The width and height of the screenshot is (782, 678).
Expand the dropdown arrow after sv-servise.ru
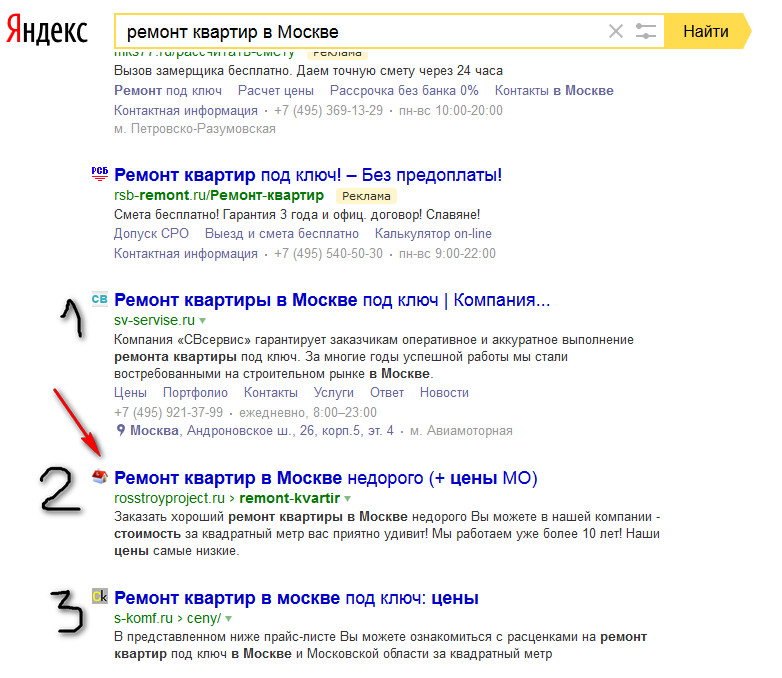tap(202, 321)
